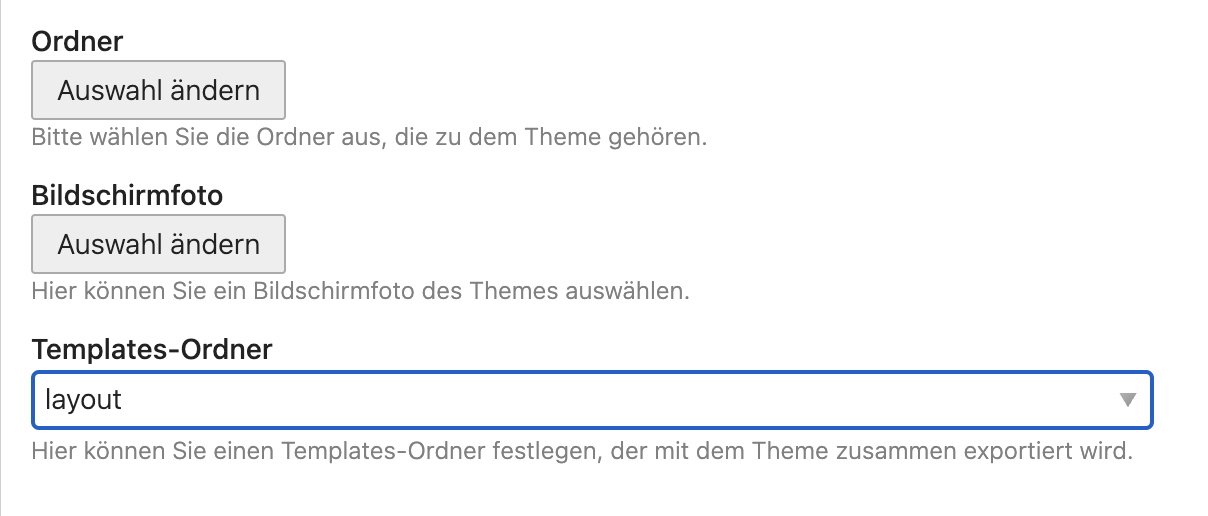The height and width of the screenshot is (516, 1208).
Task: Select the 'Hier können Sie einen Templates-Ordner' hint
Action: pos(581,450)
